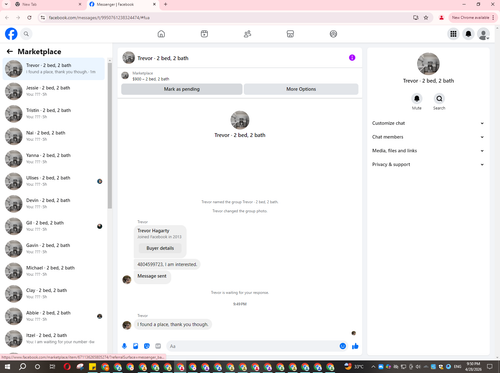Open emoji picker in message box
The image size is (500, 373).
[343, 346]
